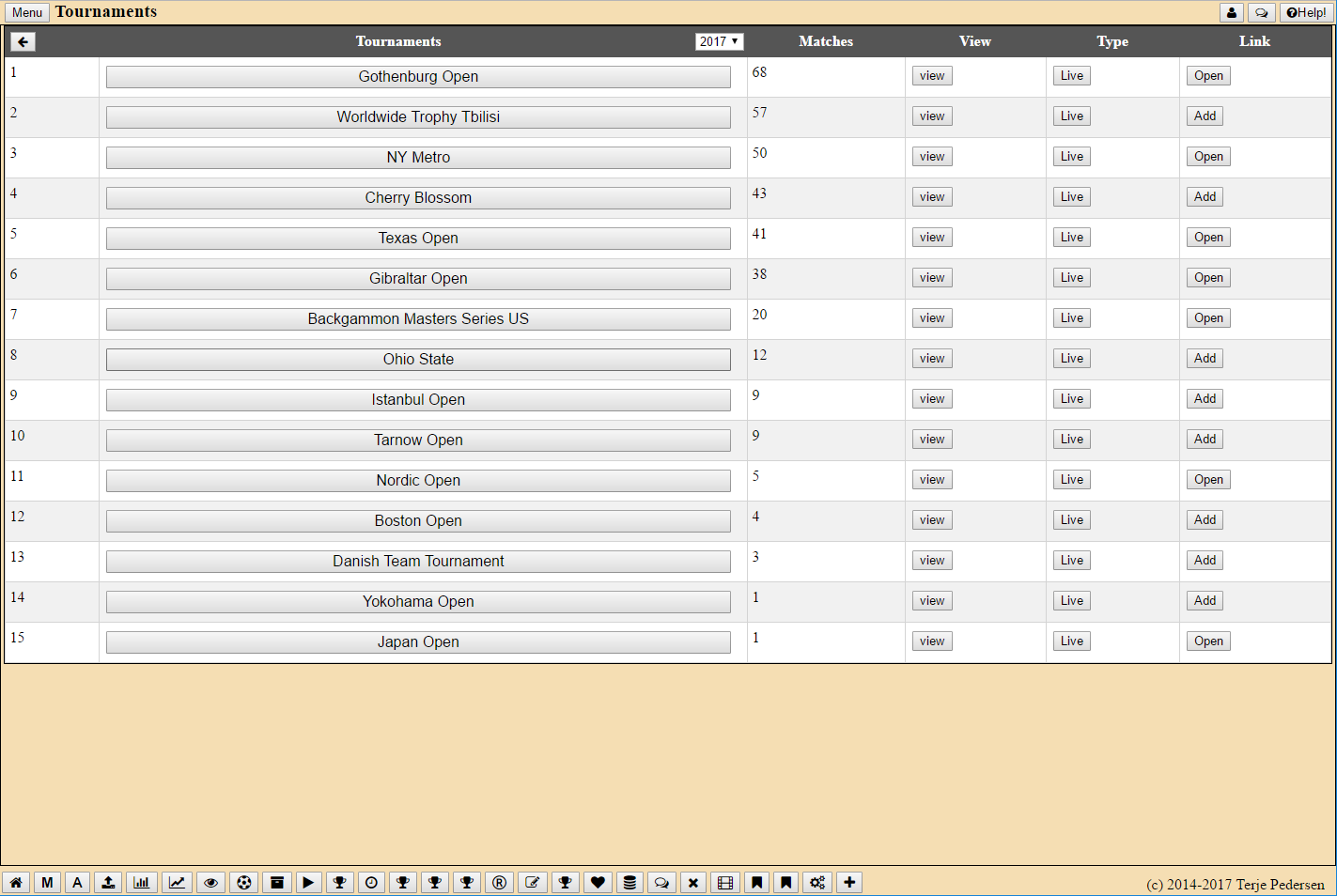This screenshot has height=896, width=1337.
Task: Click the heart favorites icon
Action: click(598, 883)
